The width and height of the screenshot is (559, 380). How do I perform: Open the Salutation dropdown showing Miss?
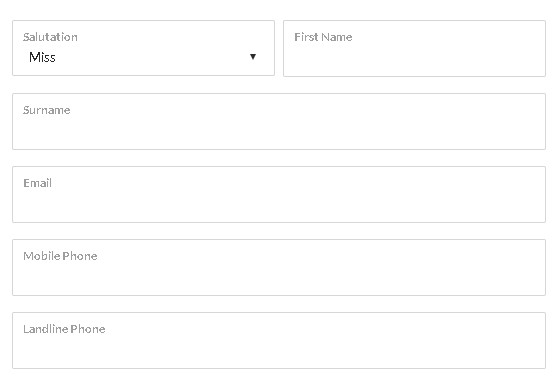click(143, 48)
